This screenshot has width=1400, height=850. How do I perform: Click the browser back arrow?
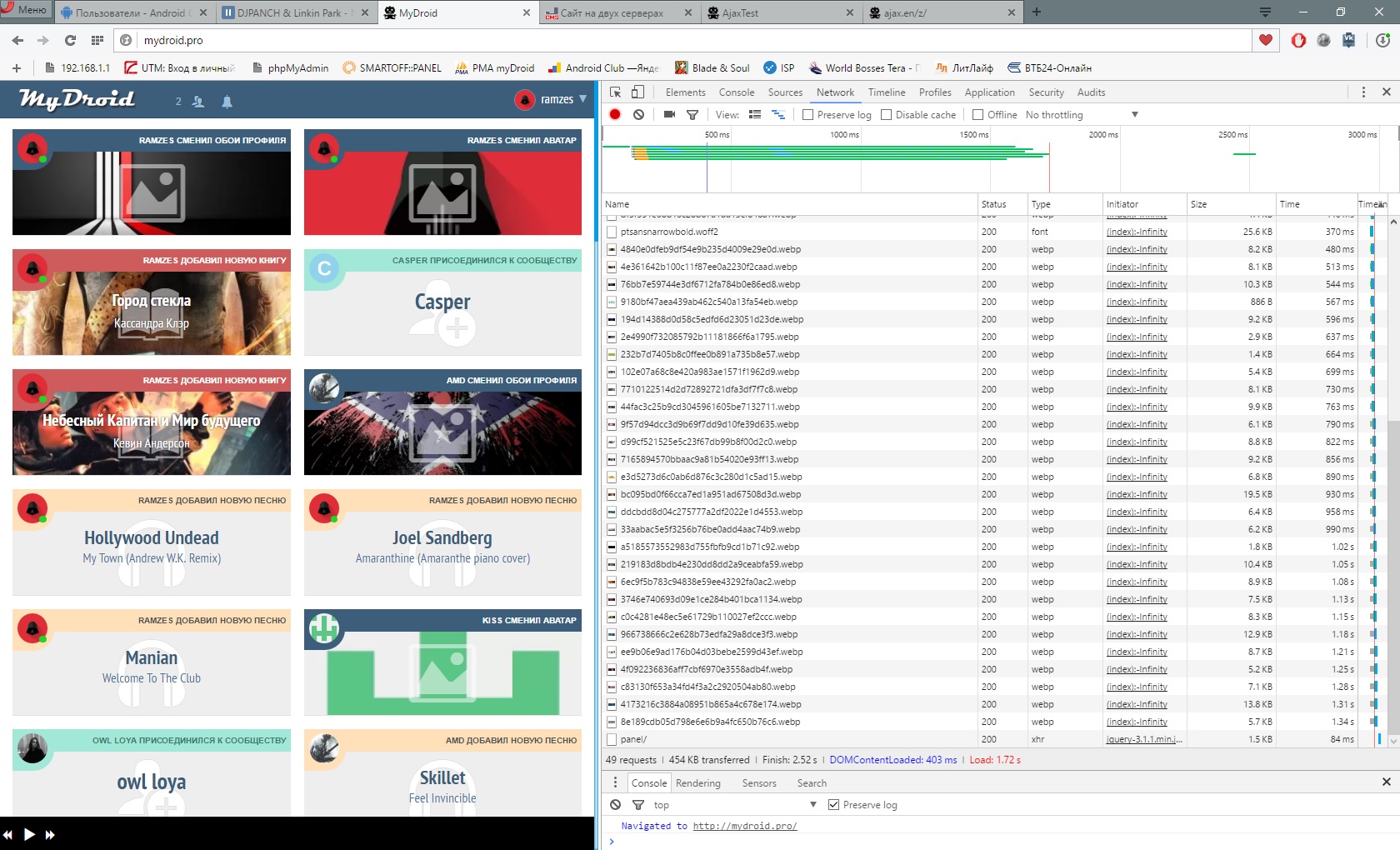(x=18, y=40)
